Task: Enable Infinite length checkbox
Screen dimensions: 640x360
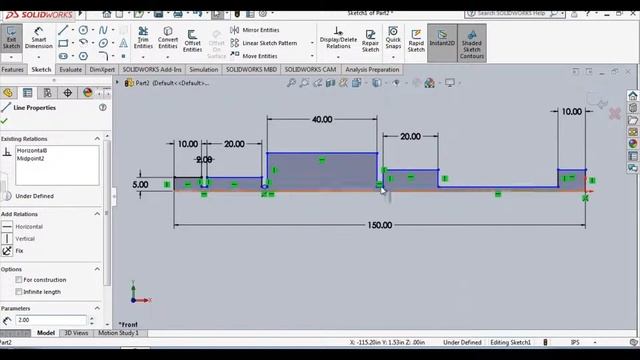Action: click(x=18, y=292)
